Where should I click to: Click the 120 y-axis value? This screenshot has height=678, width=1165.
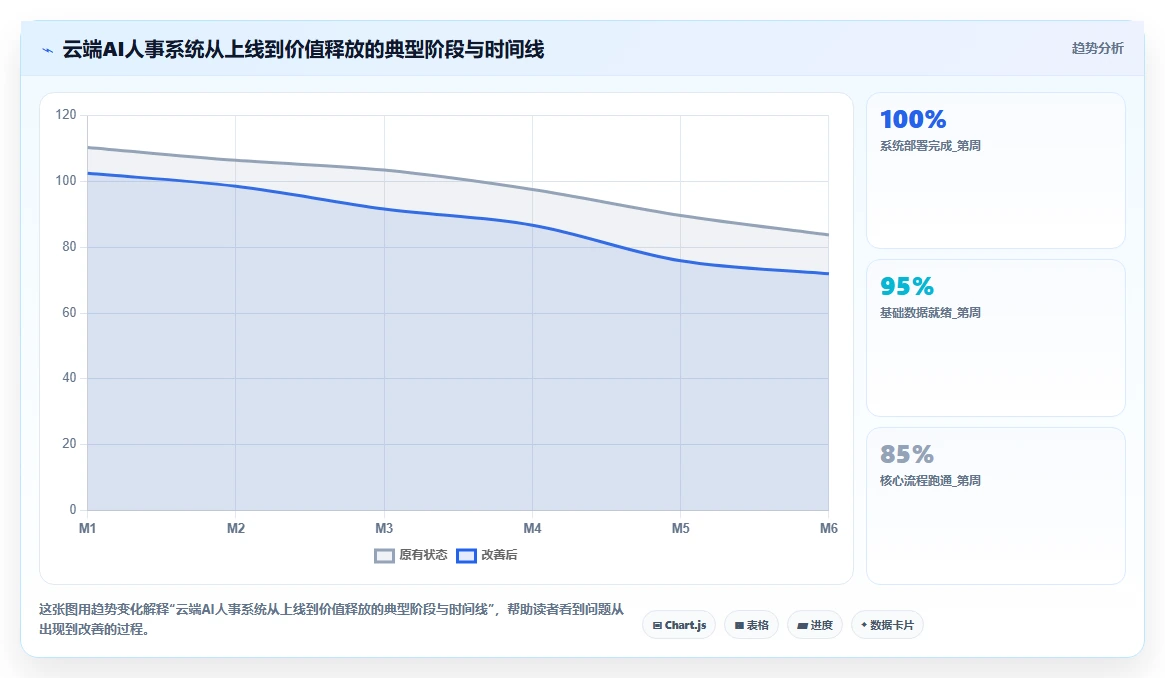pyautogui.click(x=65, y=114)
